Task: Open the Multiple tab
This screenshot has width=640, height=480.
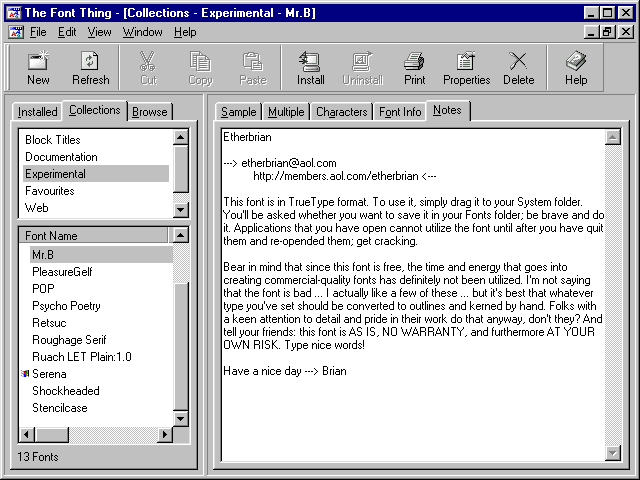Action: pyautogui.click(x=286, y=112)
